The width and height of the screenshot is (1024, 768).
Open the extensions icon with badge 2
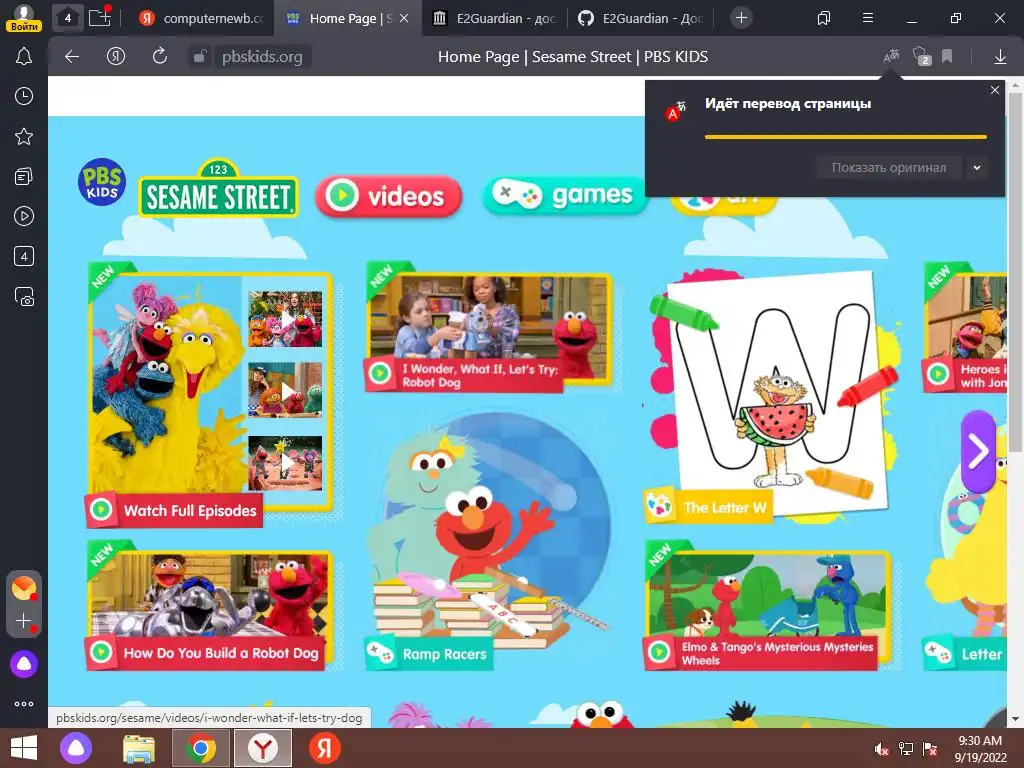[921, 57]
